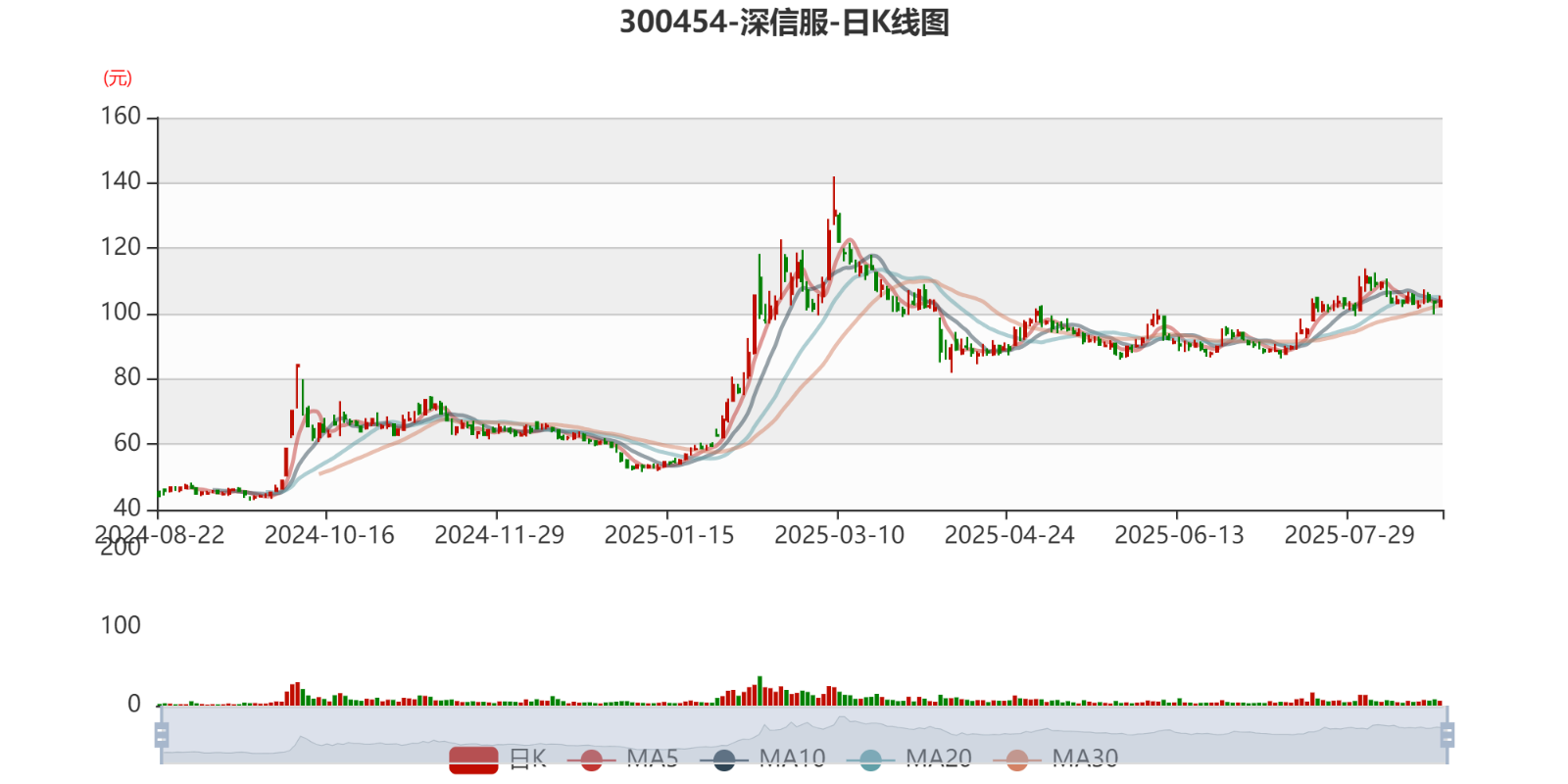Click the 2025-07-29 date axis label
The height and width of the screenshot is (784, 1568).
[1349, 535]
